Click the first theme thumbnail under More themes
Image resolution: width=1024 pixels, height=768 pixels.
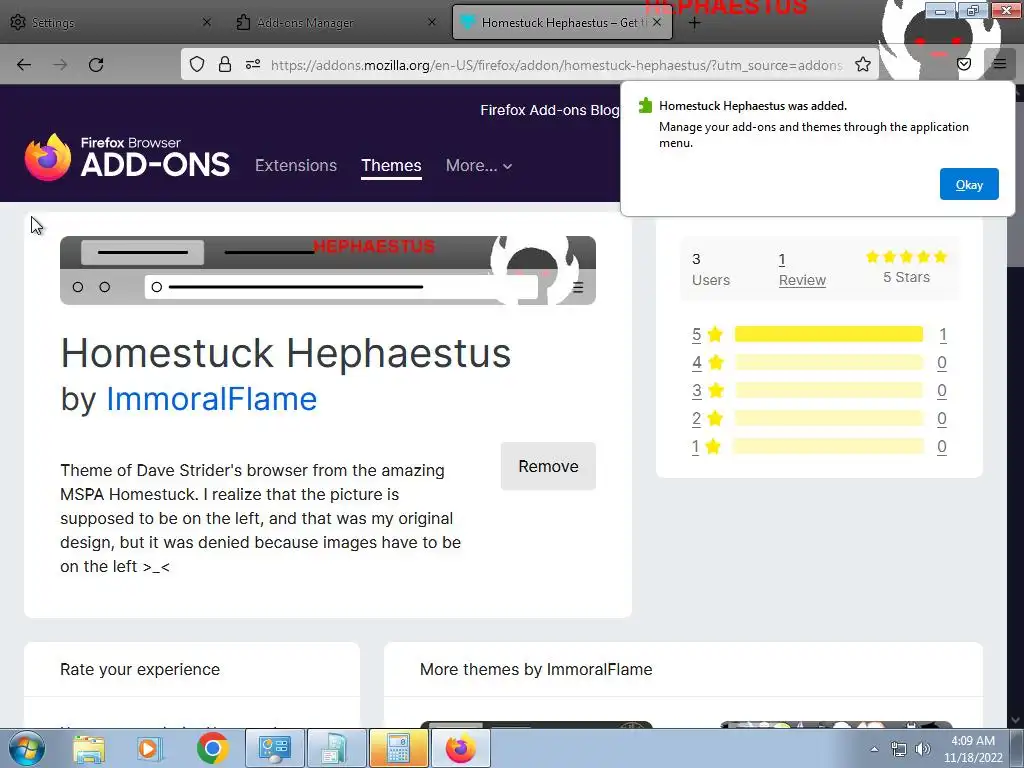536,724
